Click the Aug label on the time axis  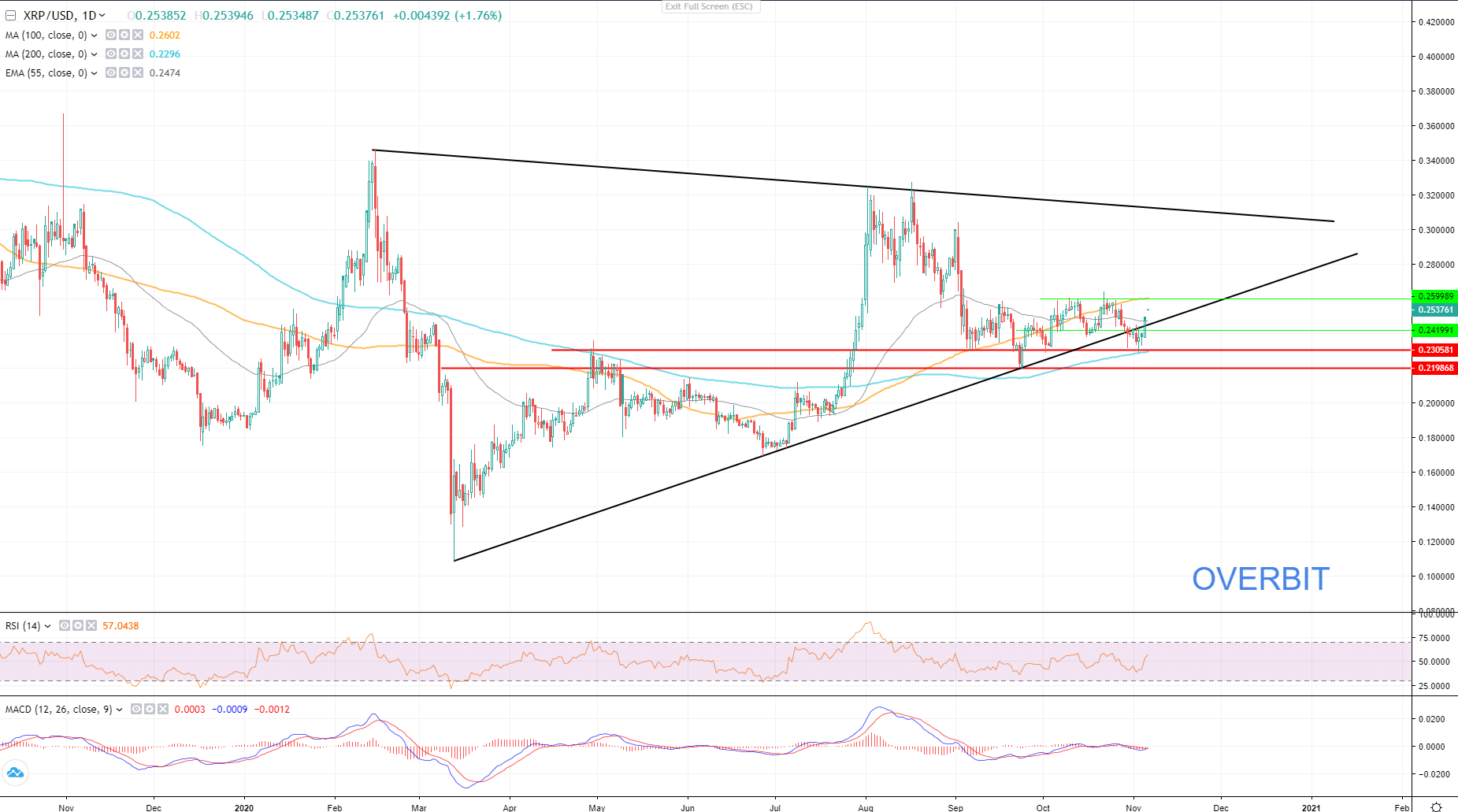pos(866,807)
